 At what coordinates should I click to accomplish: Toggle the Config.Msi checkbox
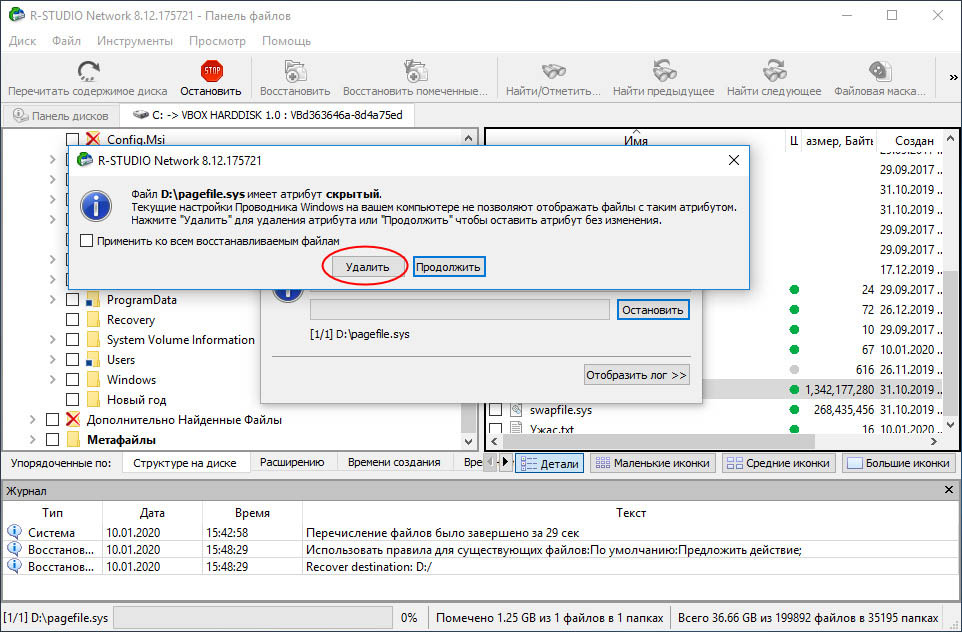point(72,139)
